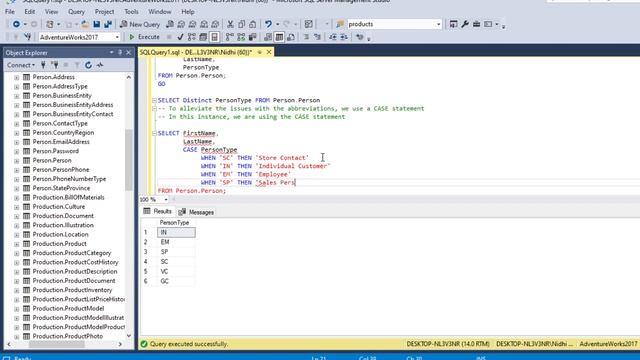640x360 pixels.
Task: Click inside the products search field
Action: (x=391, y=24)
